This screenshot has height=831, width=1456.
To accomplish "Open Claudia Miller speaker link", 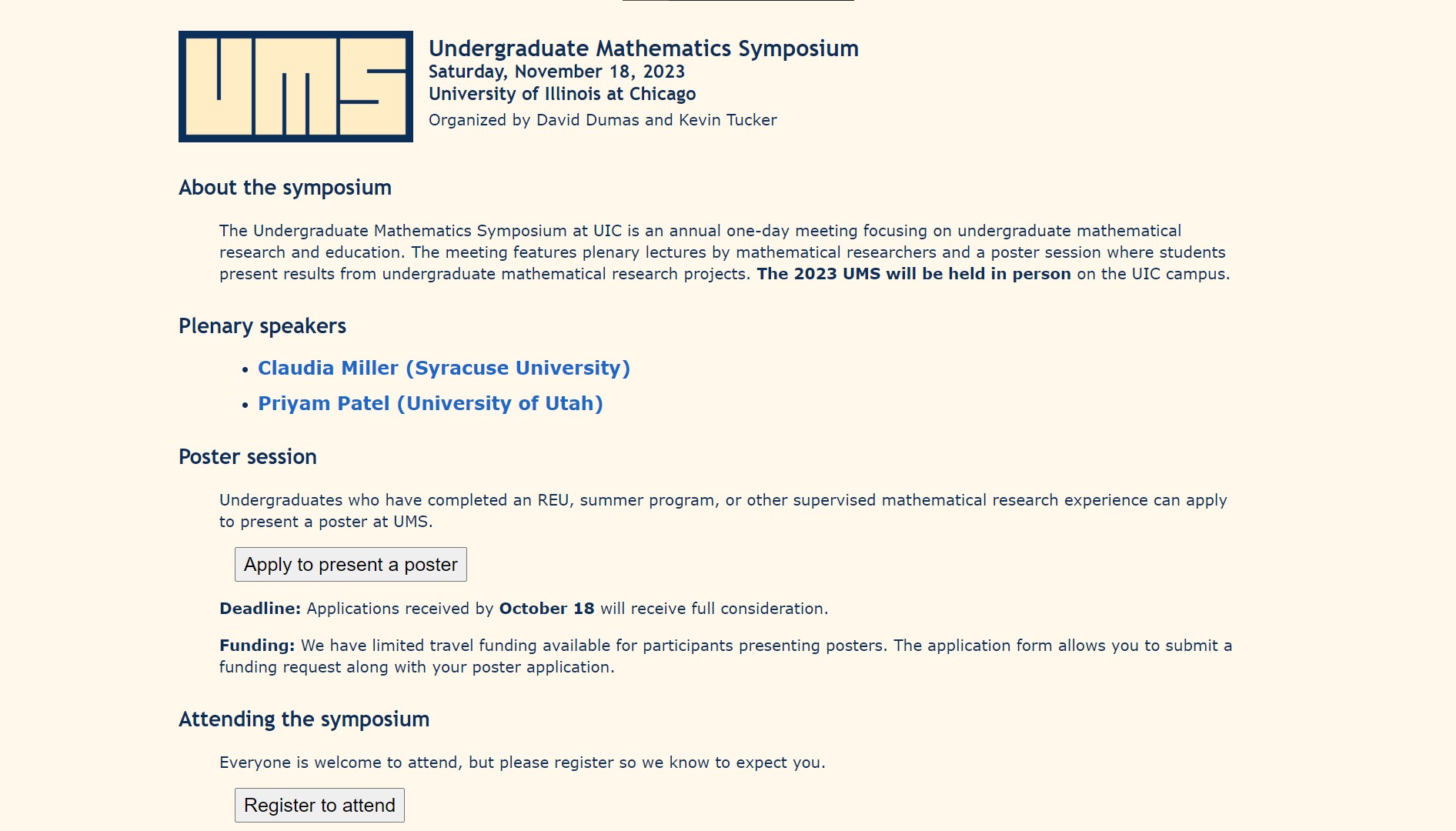I will tap(443, 368).
